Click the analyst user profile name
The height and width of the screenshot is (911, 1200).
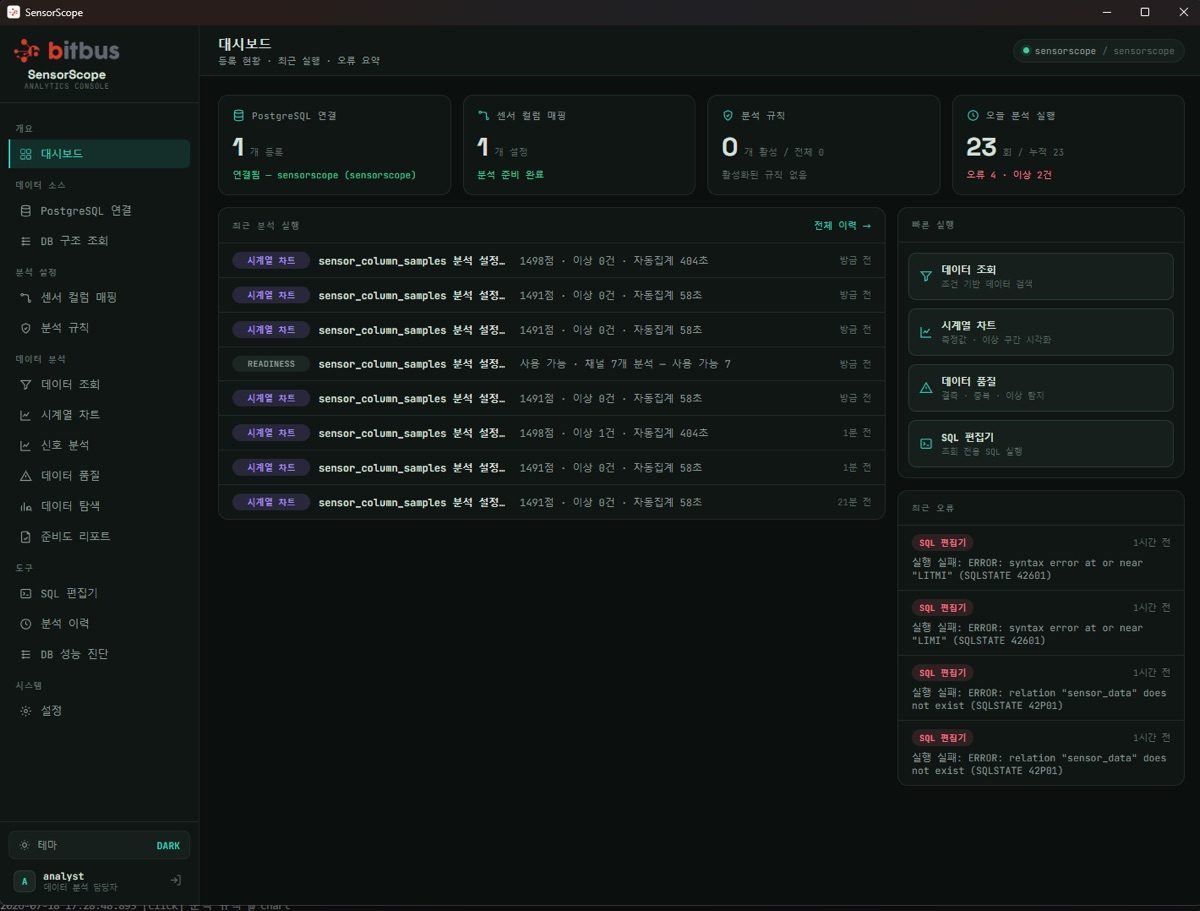[64, 876]
